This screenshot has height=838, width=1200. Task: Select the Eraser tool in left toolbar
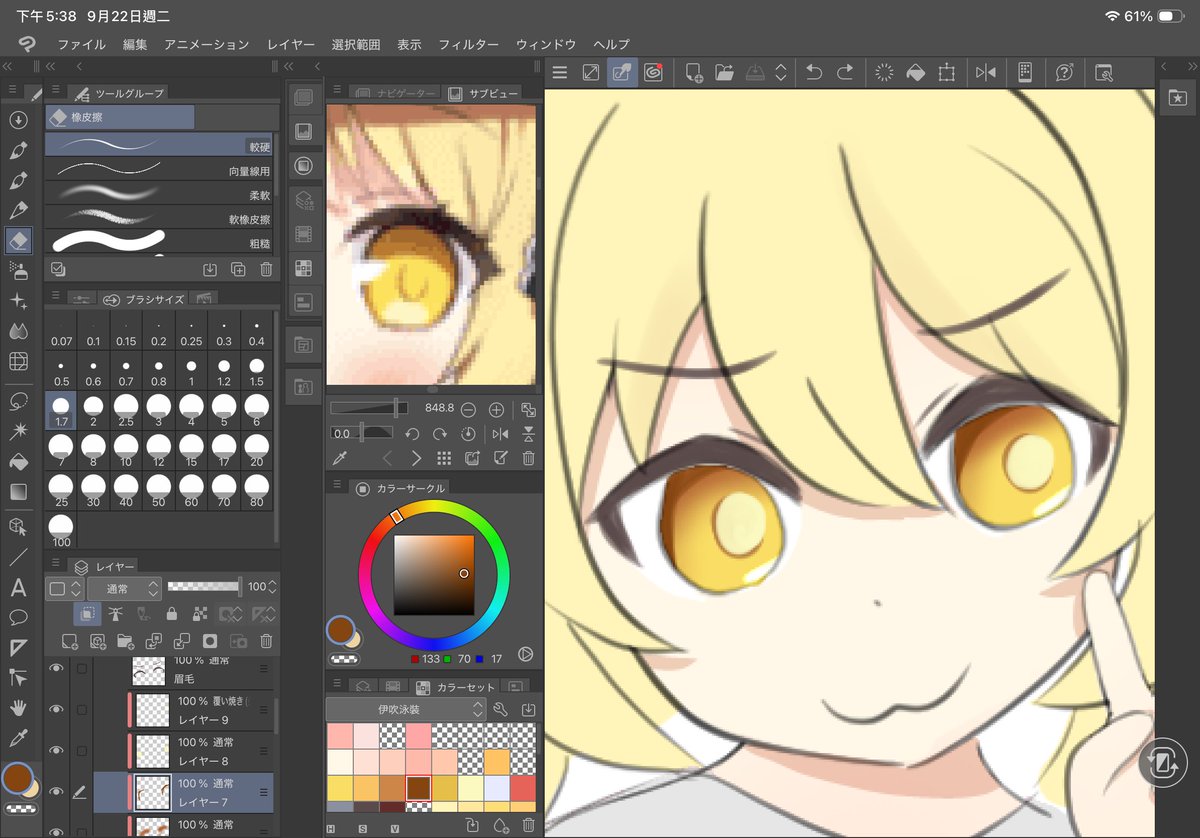click(x=18, y=240)
